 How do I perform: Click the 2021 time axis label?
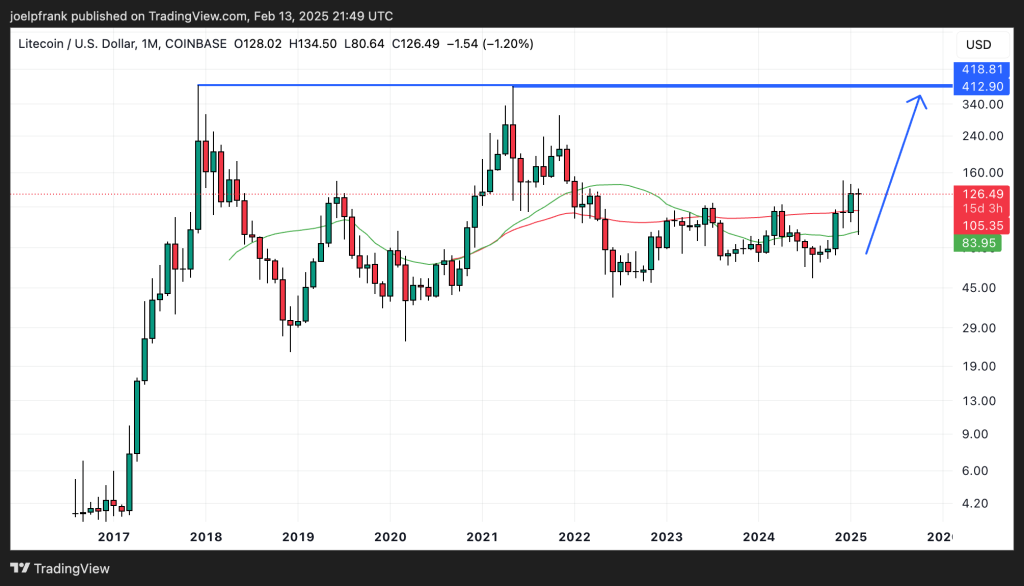(x=482, y=537)
